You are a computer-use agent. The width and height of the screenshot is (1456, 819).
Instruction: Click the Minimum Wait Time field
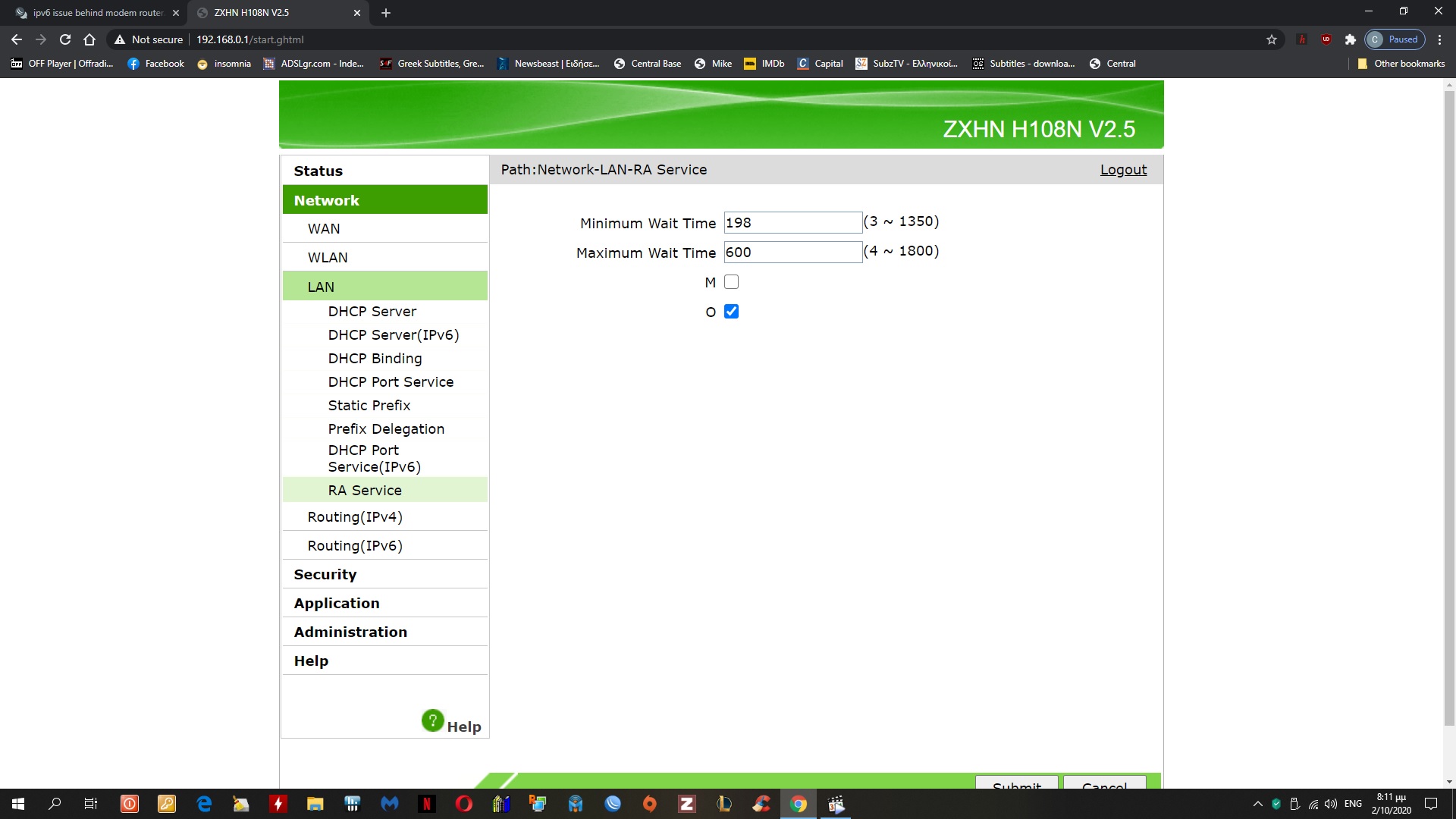pyautogui.click(x=792, y=223)
